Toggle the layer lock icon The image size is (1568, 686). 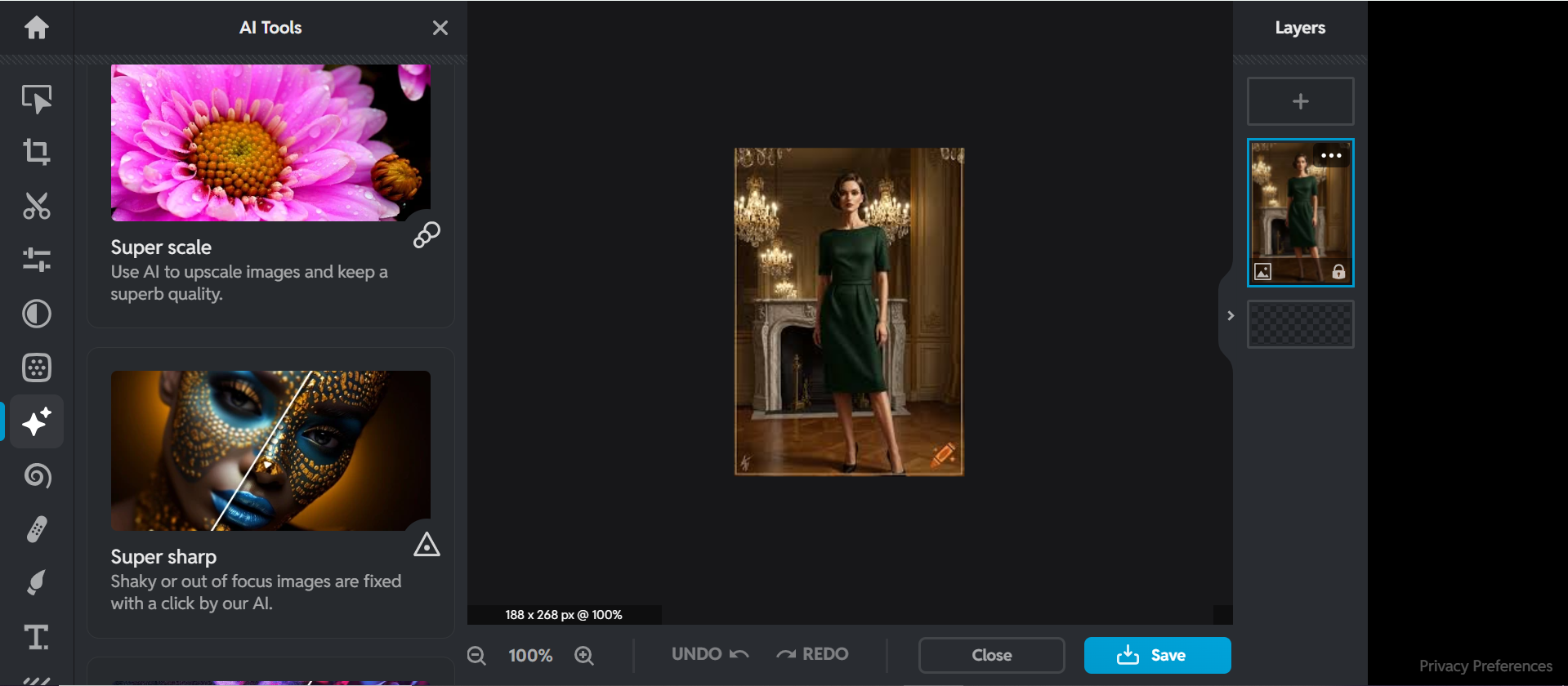click(1338, 272)
